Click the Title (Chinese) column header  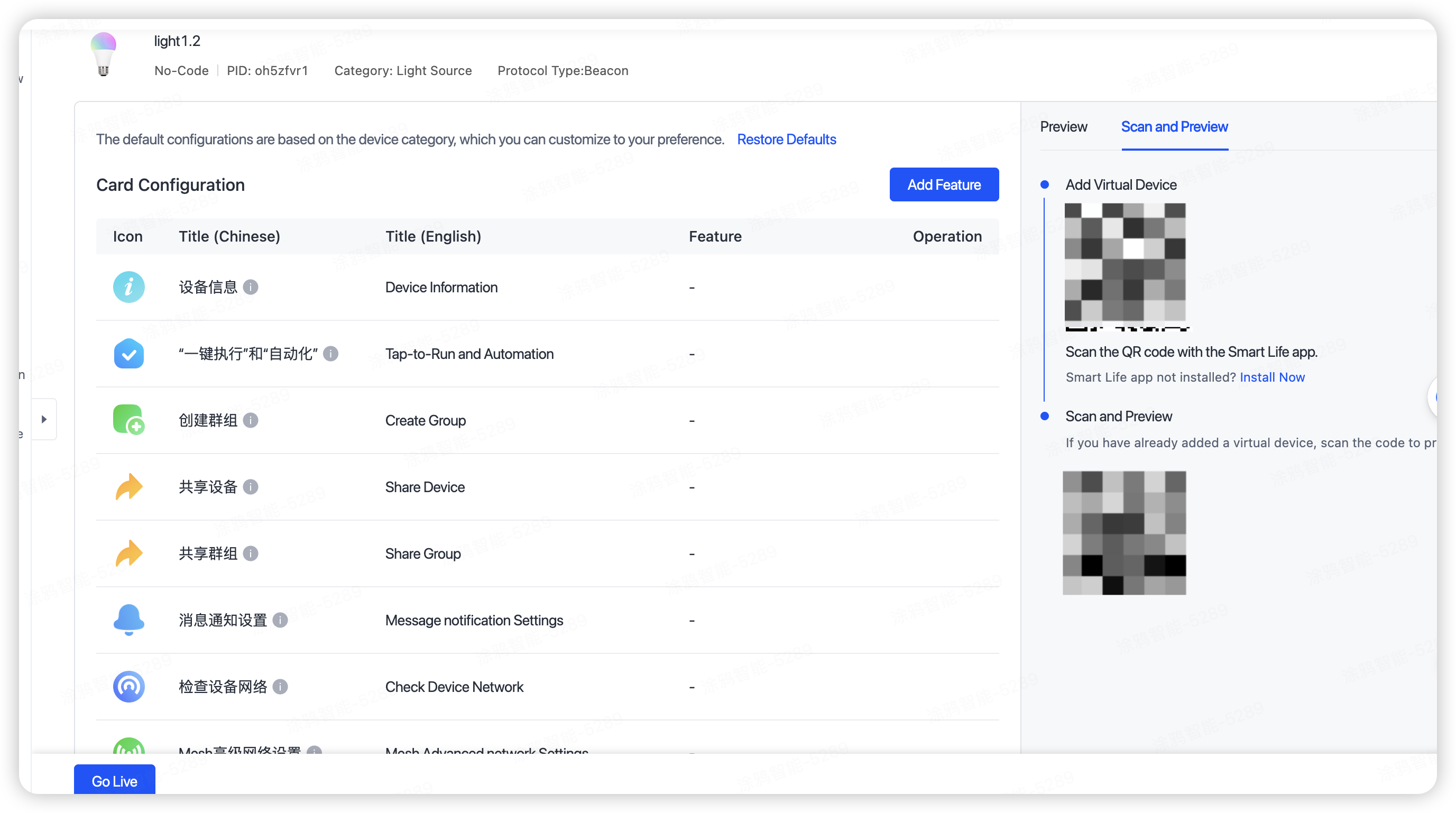[229, 237]
